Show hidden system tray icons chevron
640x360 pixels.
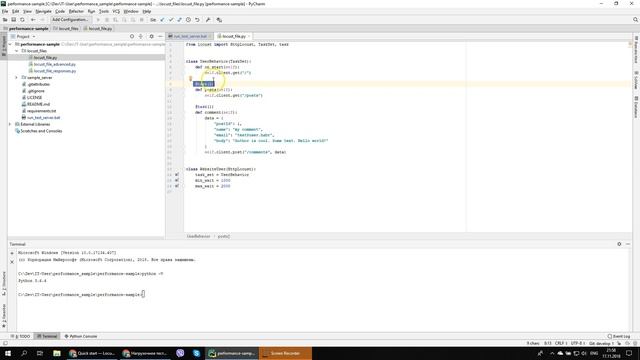[x=552, y=353]
